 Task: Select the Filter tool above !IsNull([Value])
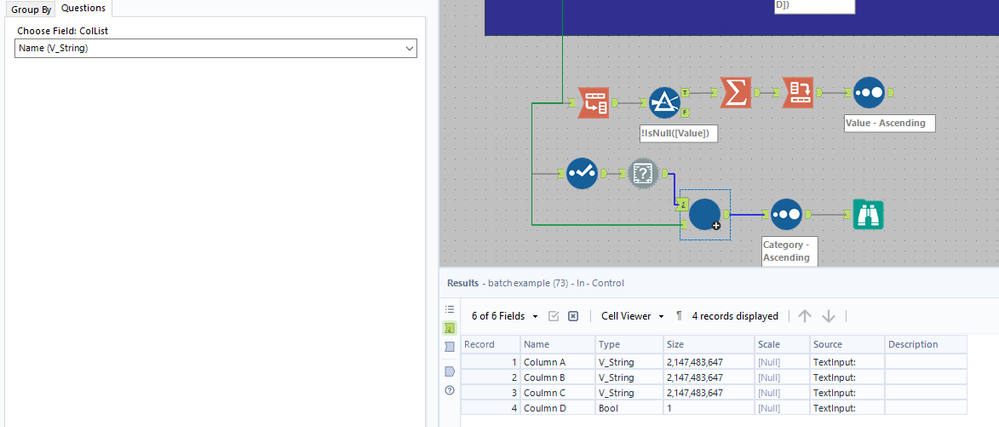665,103
